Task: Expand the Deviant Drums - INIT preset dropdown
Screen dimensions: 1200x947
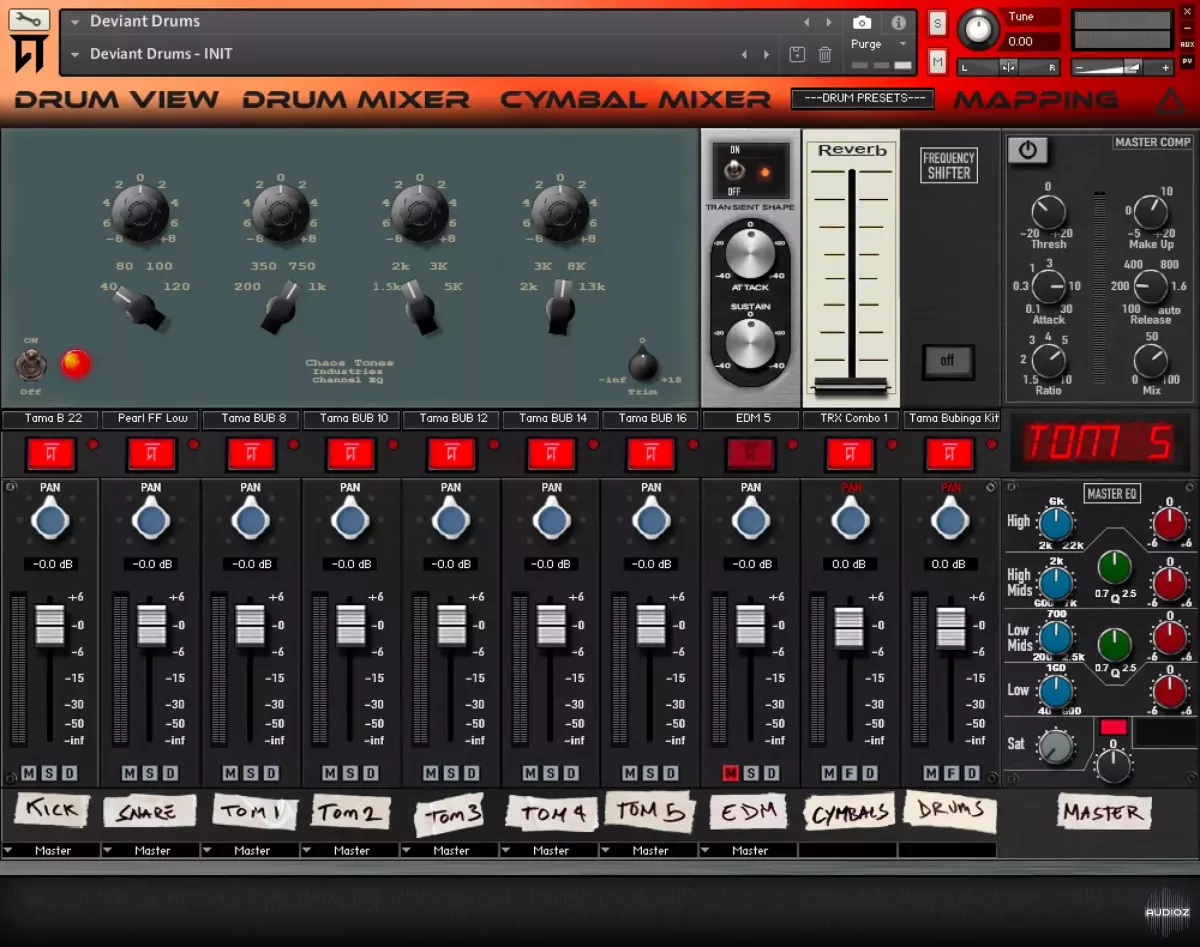Action: (x=75, y=55)
